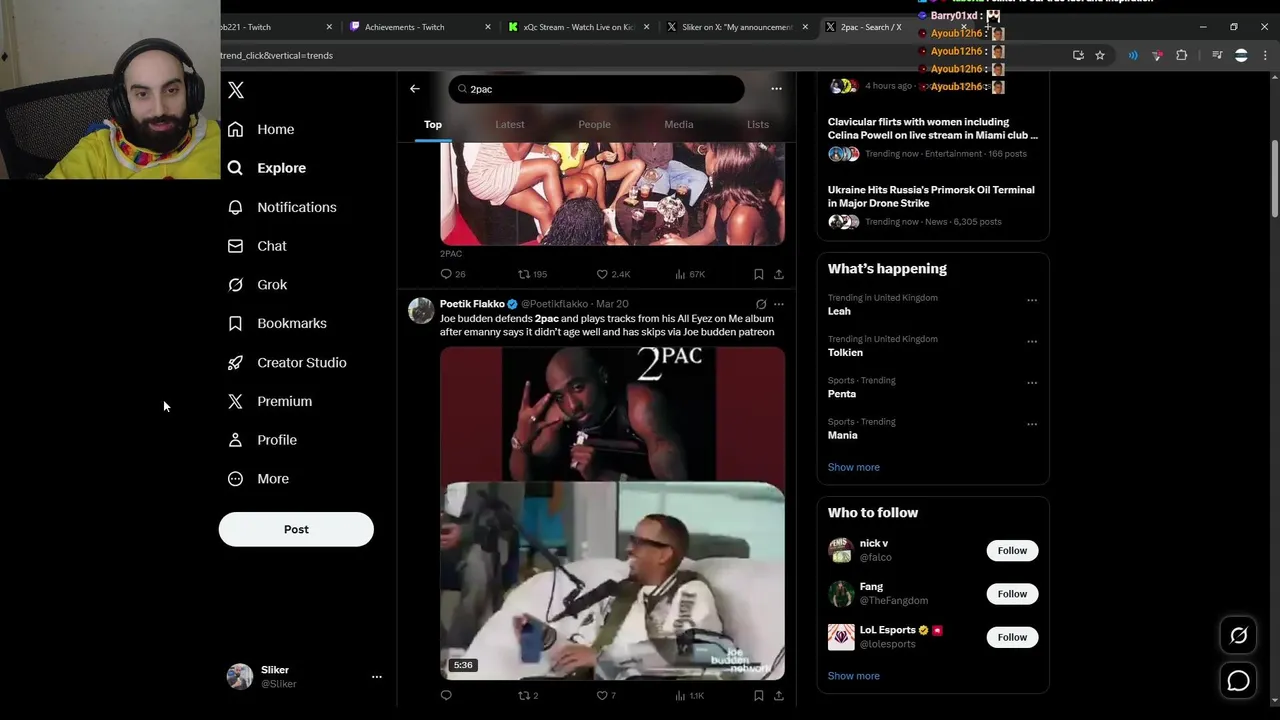This screenshot has width=1280, height=720.
Task: Switch to the Top tab
Action: click(433, 124)
